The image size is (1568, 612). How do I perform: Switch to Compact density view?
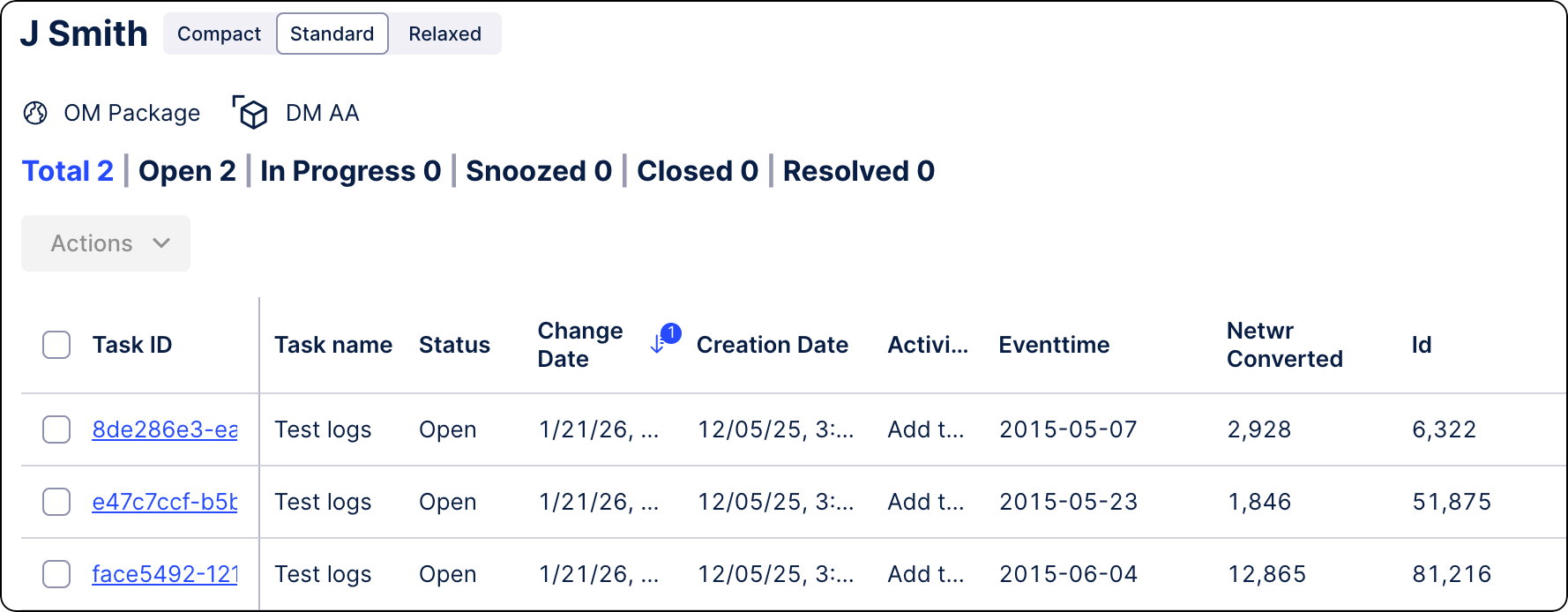click(219, 34)
